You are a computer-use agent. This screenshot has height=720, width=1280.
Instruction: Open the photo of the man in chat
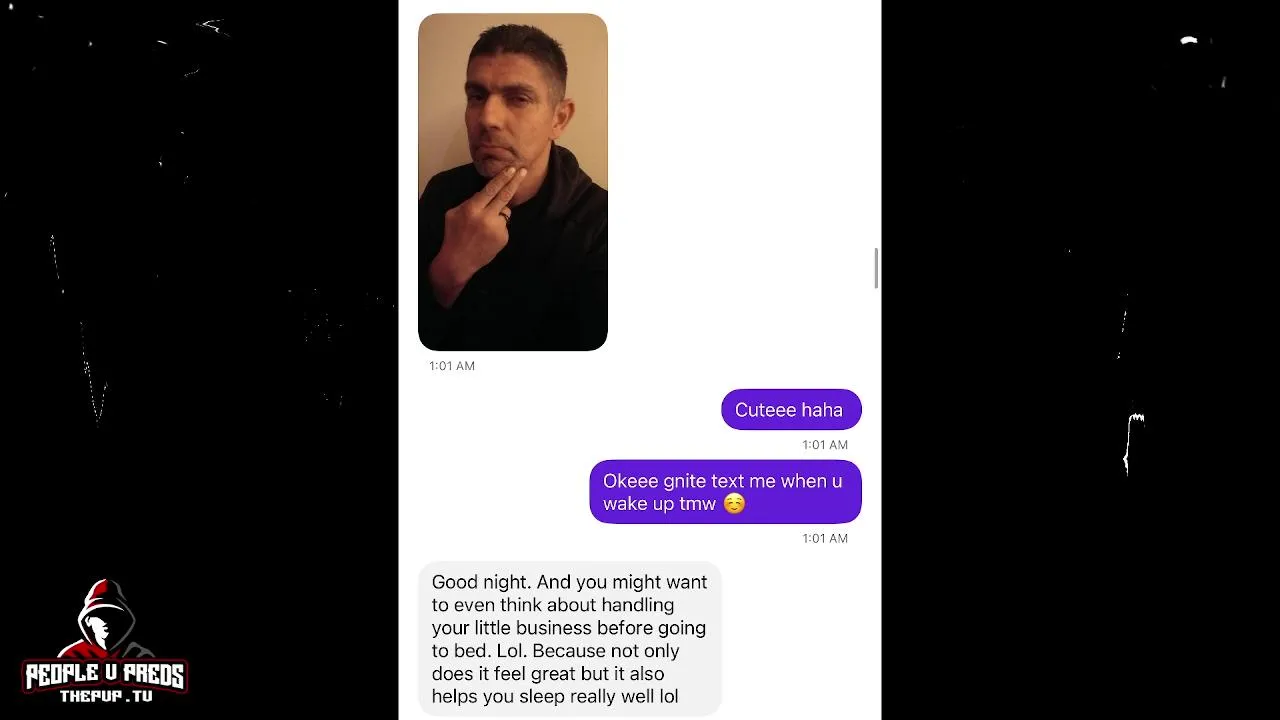tap(513, 182)
